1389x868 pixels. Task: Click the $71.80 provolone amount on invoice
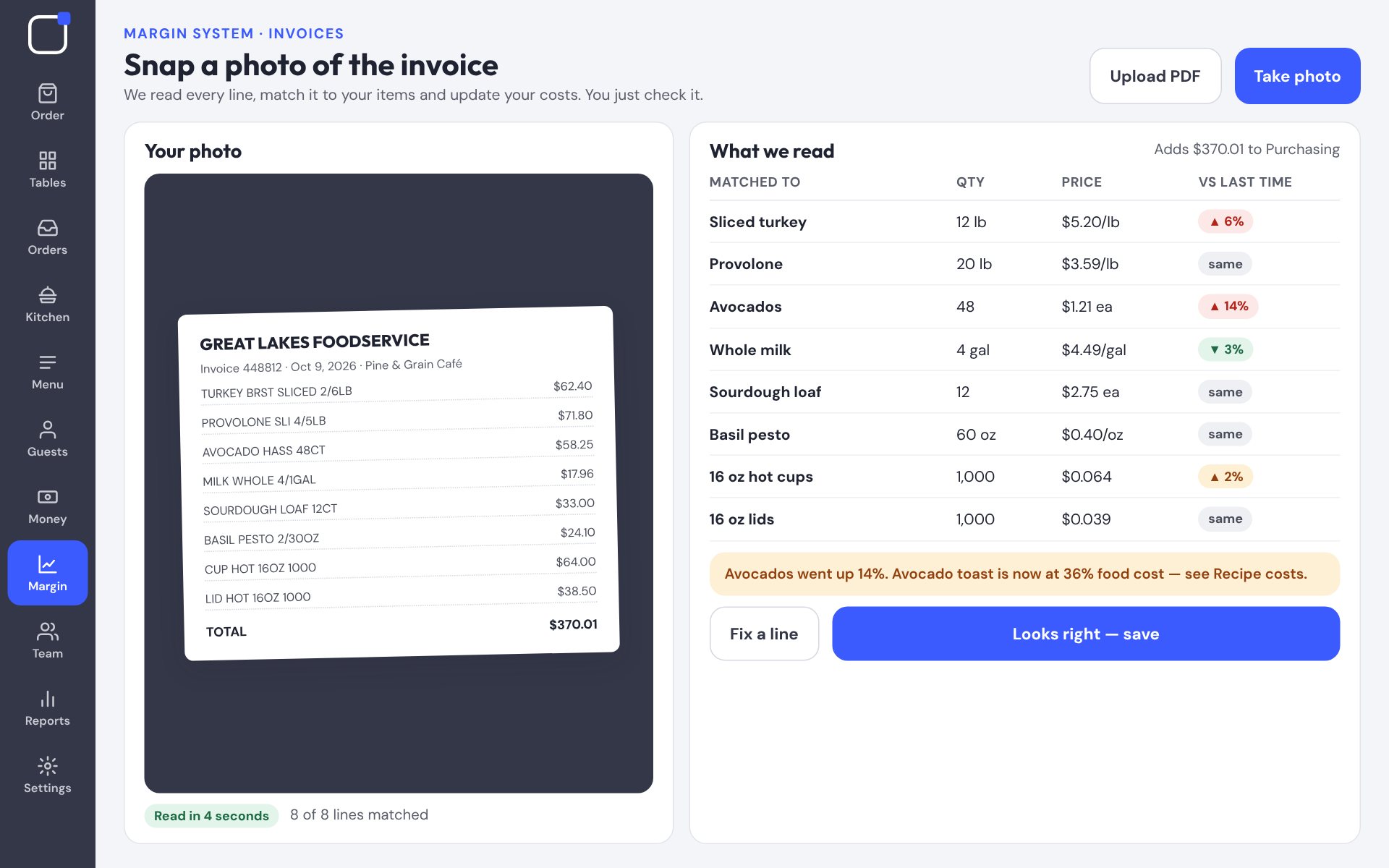tap(575, 415)
